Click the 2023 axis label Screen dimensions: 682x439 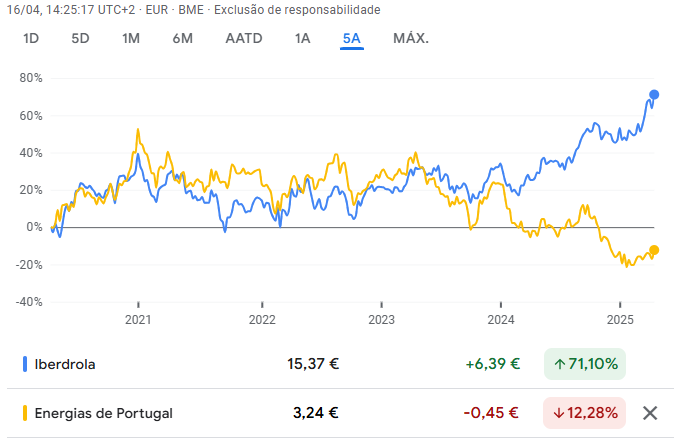tap(381, 320)
